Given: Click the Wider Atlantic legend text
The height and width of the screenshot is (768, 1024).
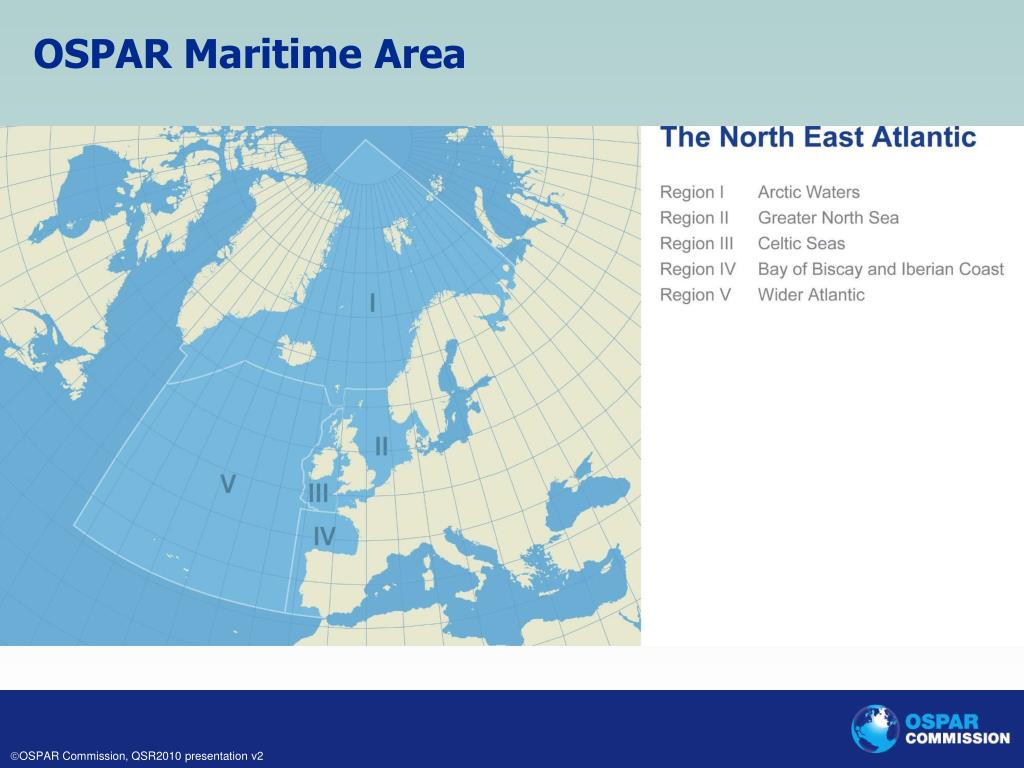Looking at the screenshot, I should [x=811, y=295].
